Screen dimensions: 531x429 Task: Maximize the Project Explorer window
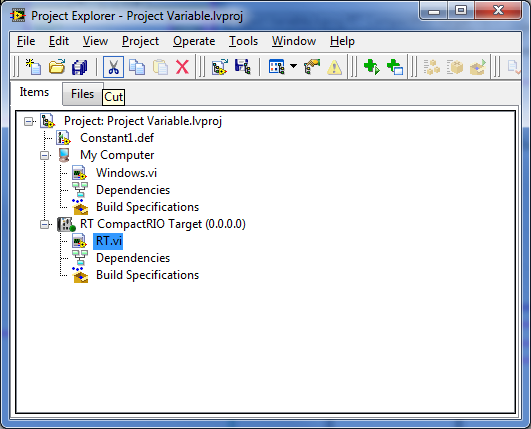coord(461,11)
